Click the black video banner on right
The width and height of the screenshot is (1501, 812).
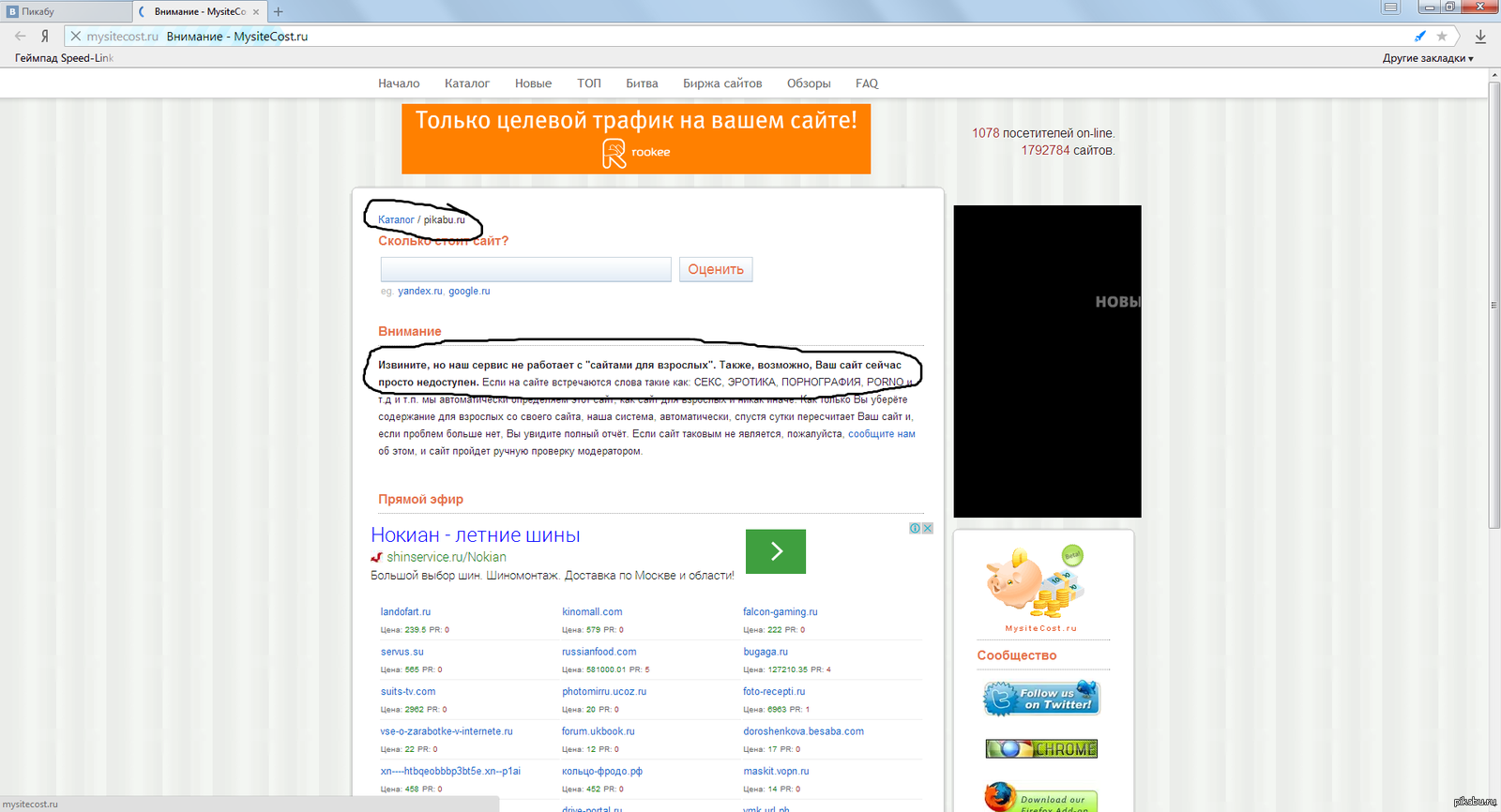click(x=1047, y=361)
